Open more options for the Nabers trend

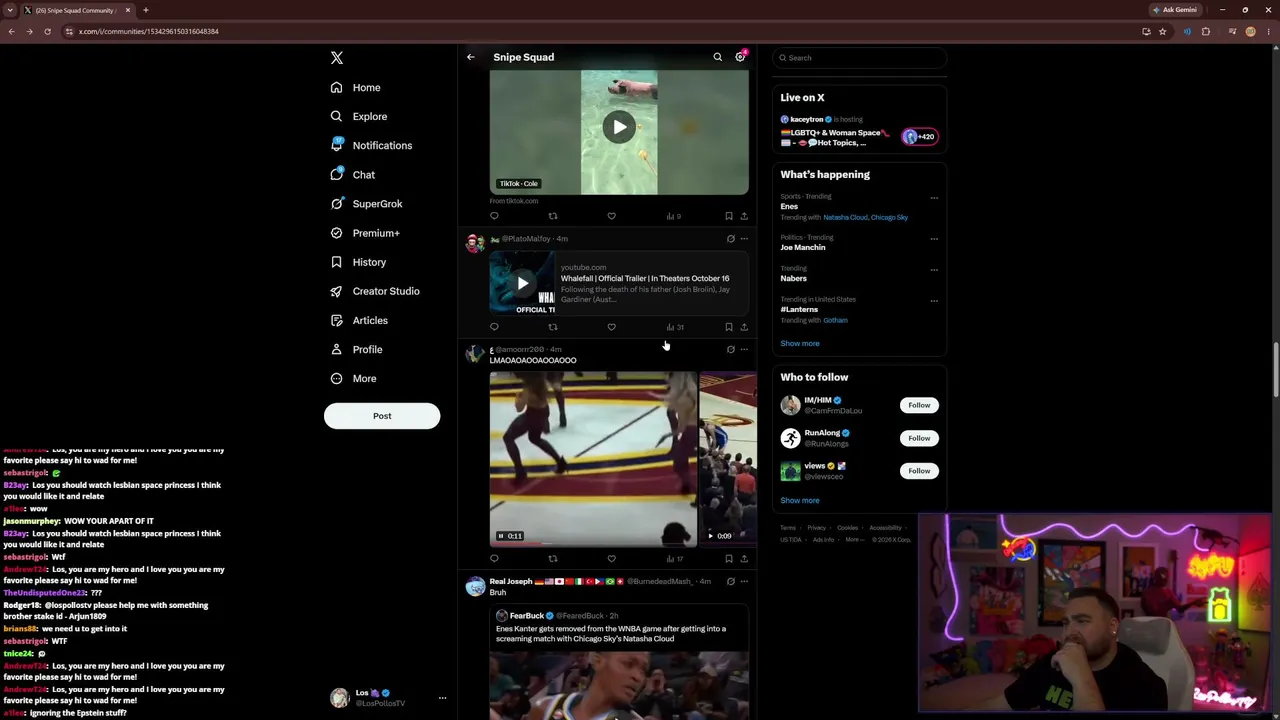(x=934, y=270)
